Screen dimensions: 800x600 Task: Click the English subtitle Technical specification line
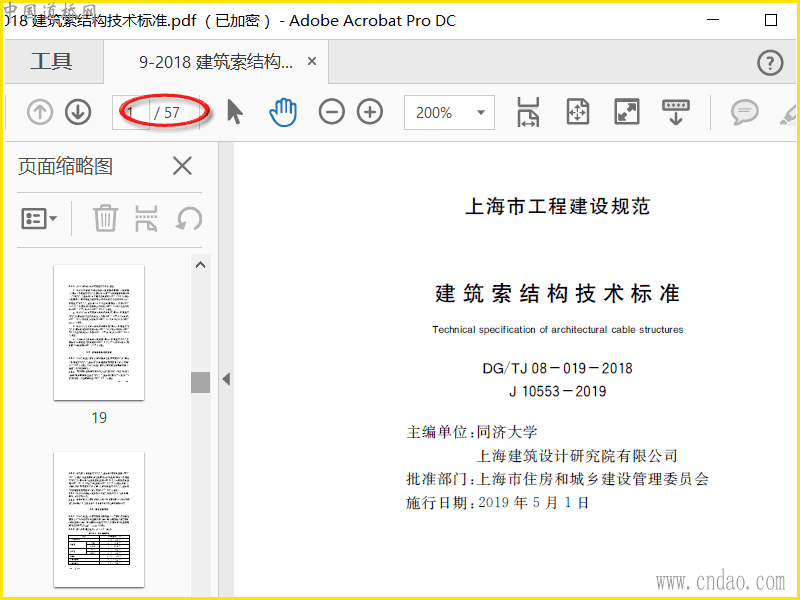point(558,330)
